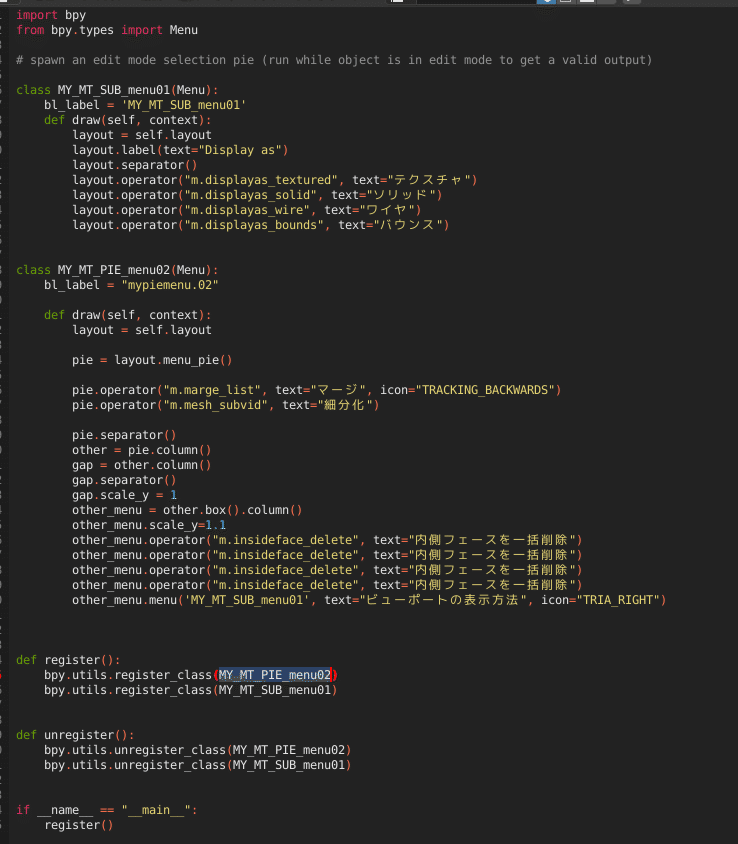Click the bl_label = 'MY_MT_SUB_menu01' line

(145, 105)
